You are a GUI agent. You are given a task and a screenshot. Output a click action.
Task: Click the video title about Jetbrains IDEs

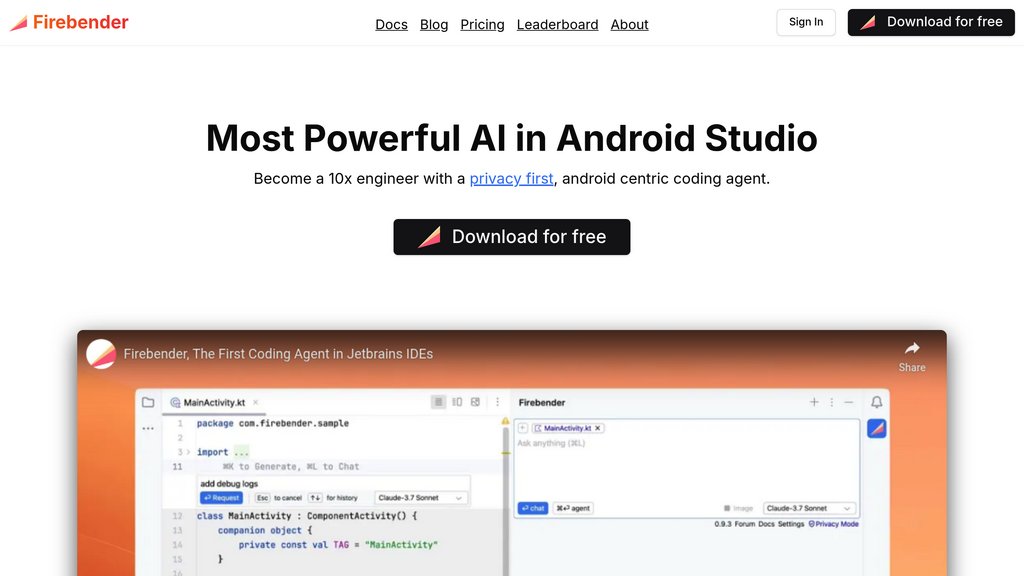[x=278, y=354]
